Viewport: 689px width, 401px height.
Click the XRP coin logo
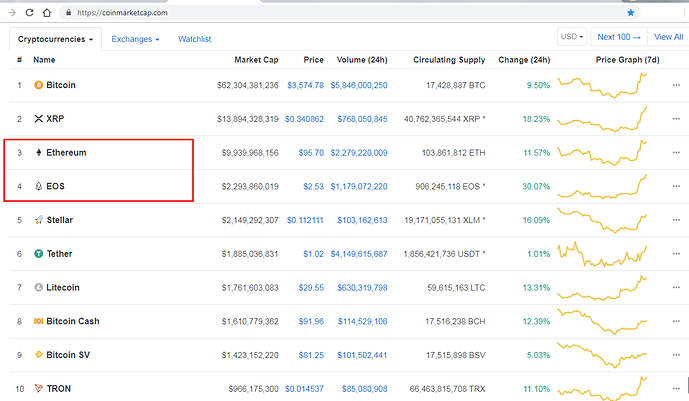click(39, 119)
